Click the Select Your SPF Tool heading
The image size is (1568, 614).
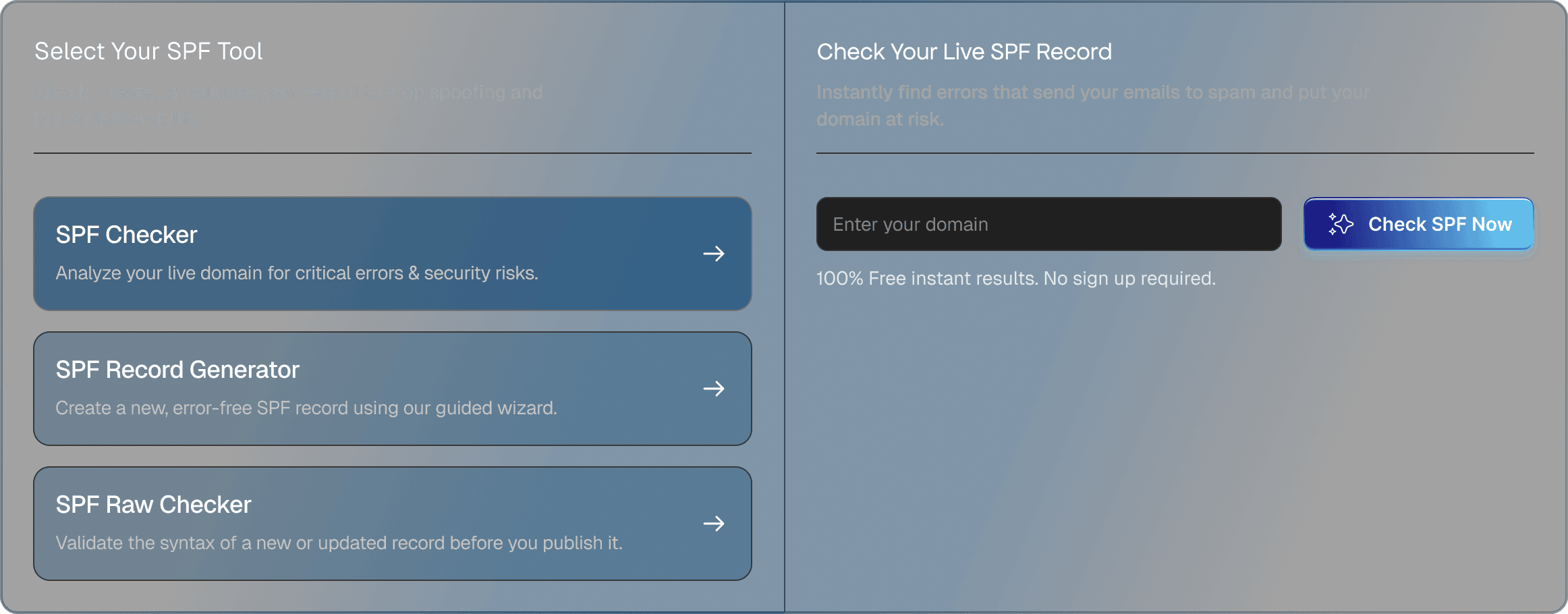coord(148,51)
